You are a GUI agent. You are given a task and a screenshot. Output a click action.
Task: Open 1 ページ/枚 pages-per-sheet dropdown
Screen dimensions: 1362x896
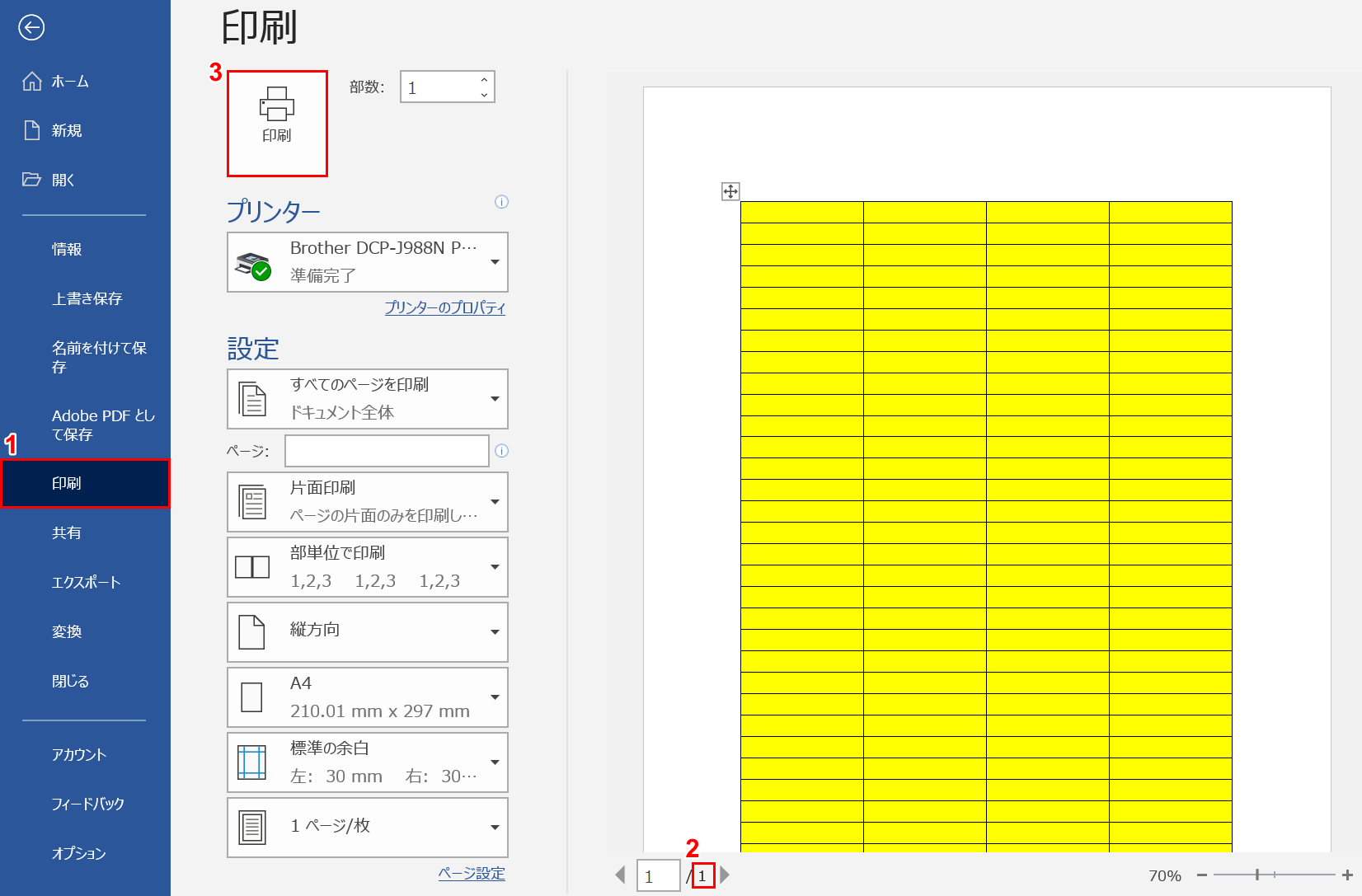pos(368,828)
